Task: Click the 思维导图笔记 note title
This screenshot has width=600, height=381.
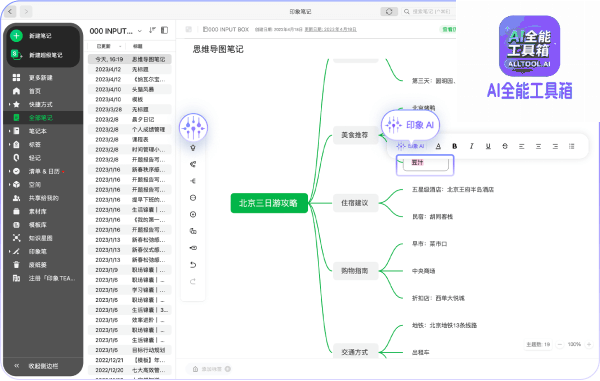Action: tap(218, 49)
